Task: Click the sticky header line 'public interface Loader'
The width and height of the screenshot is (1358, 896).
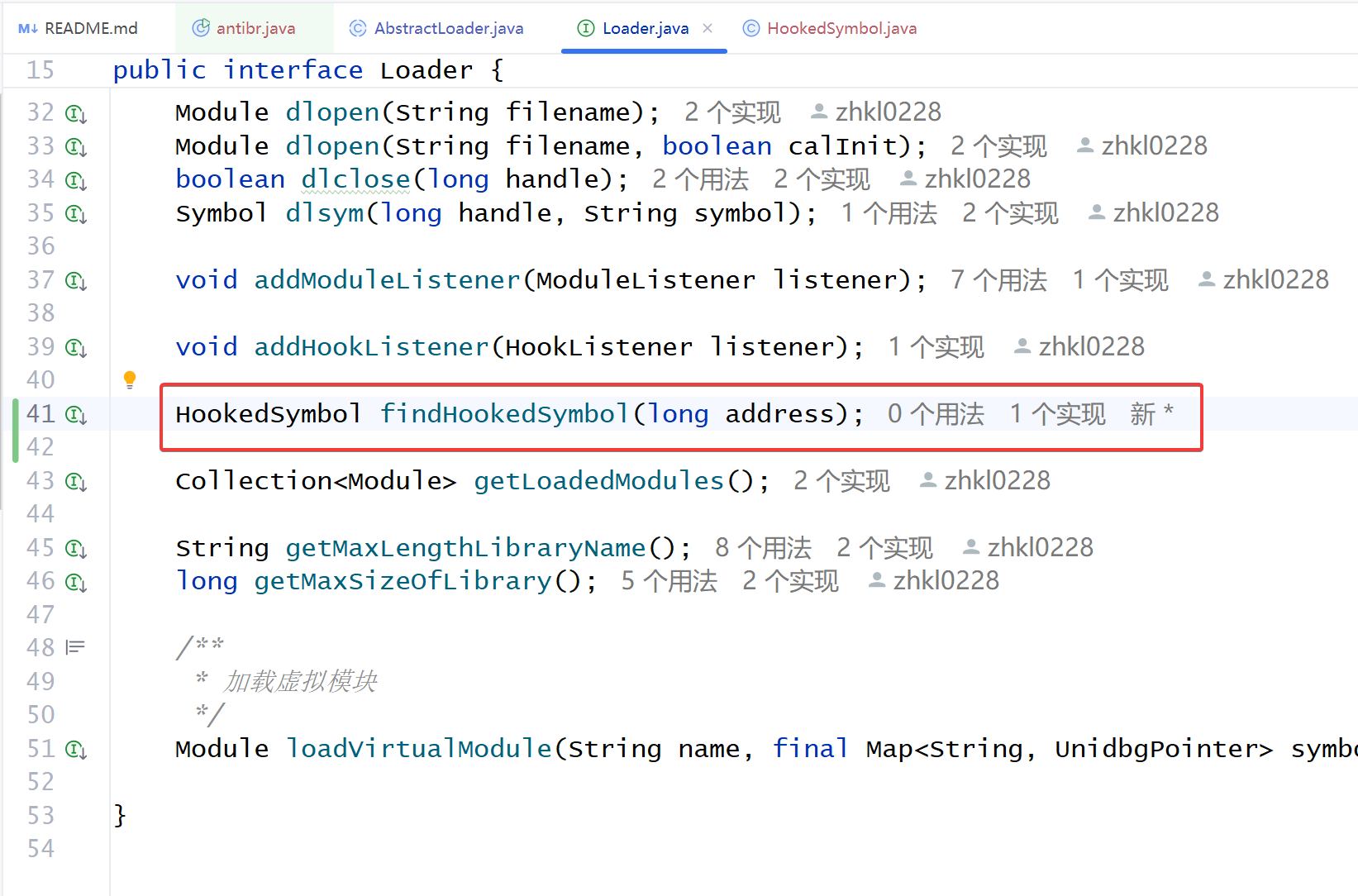Action: tap(307, 70)
